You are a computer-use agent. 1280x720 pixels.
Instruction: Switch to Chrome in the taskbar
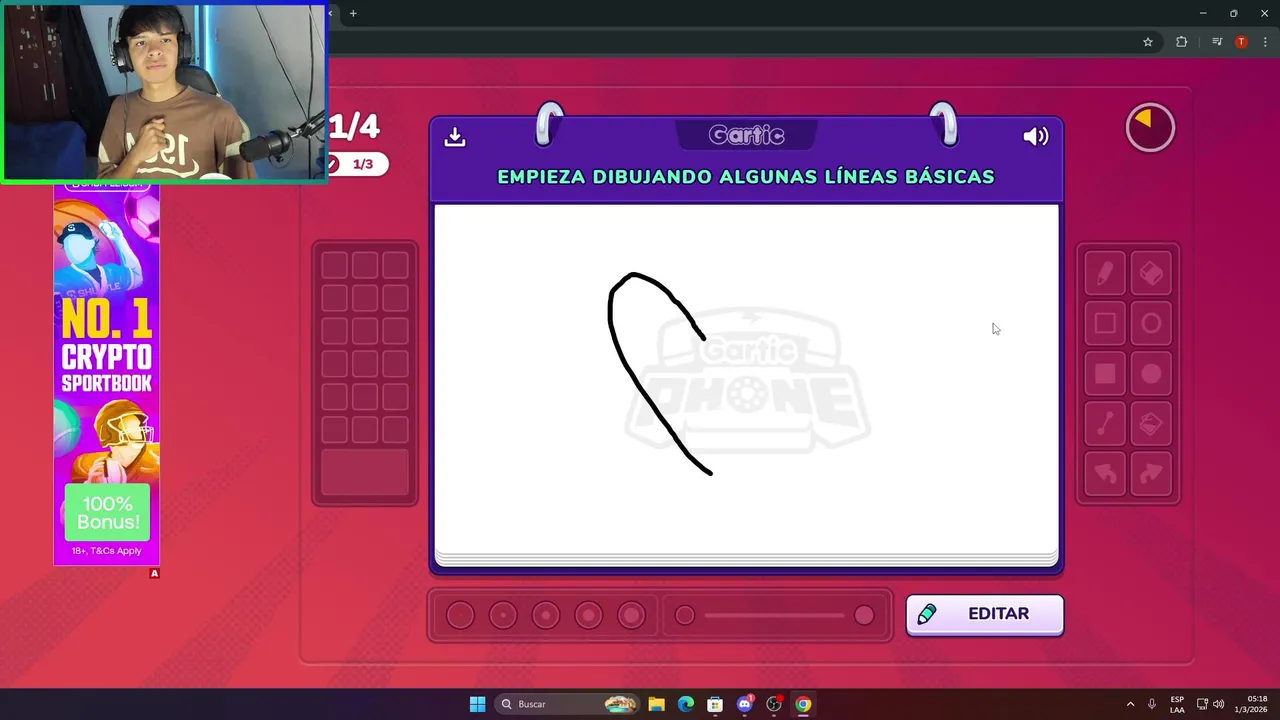tap(803, 704)
